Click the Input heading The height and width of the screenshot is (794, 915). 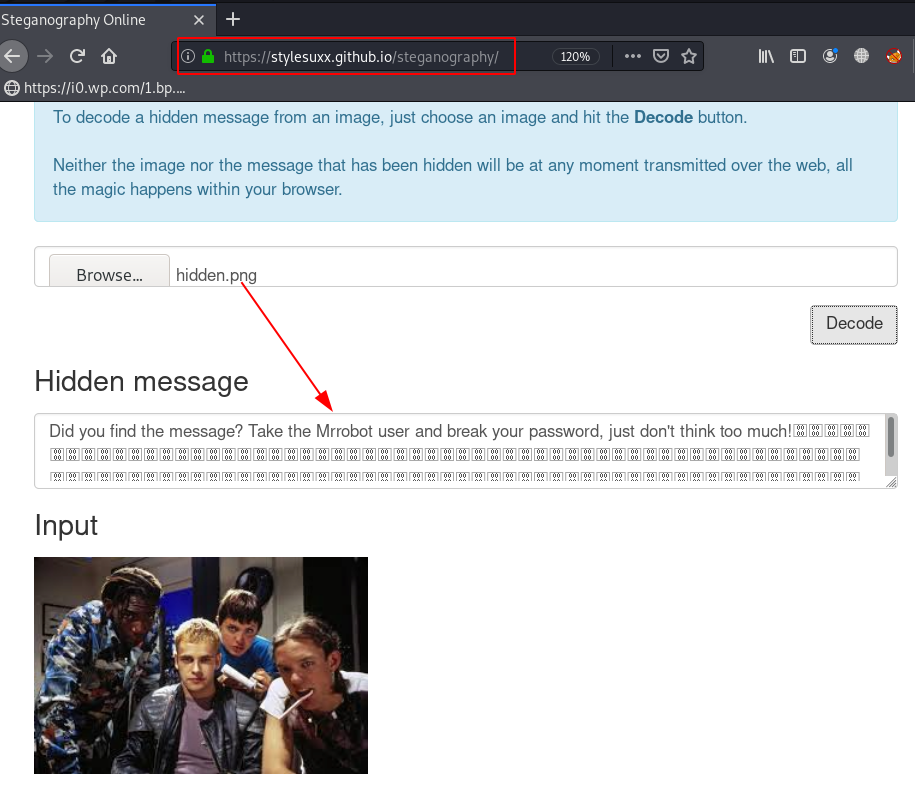click(x=66, y=526)
